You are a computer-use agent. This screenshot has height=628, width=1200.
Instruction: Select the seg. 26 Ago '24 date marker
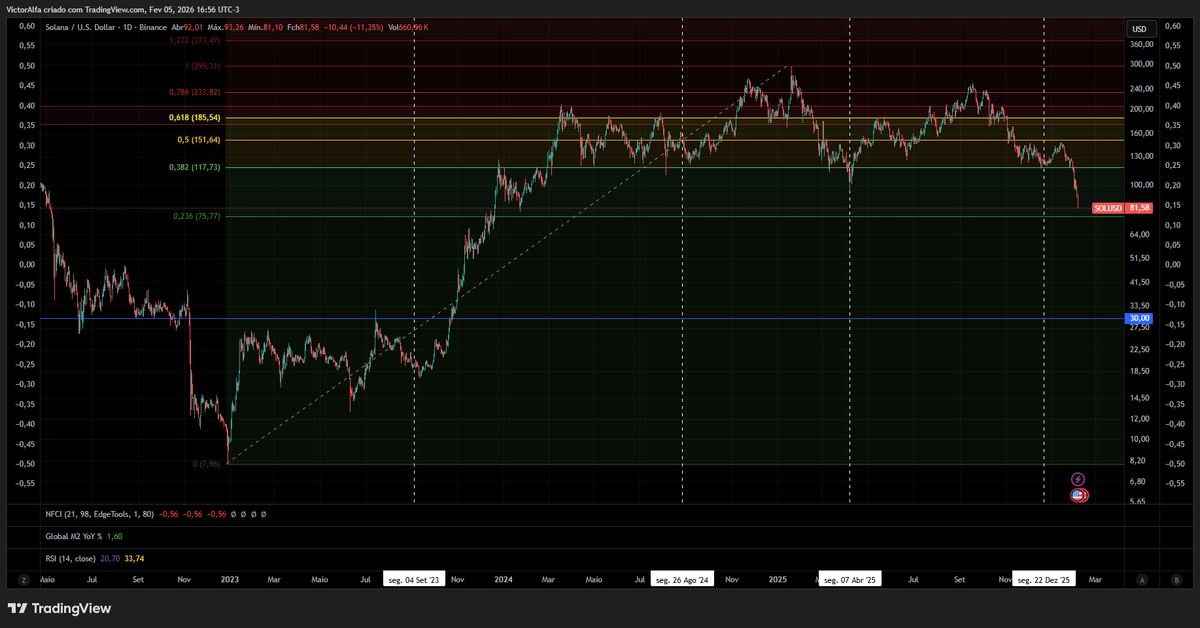tap(682, 579)
